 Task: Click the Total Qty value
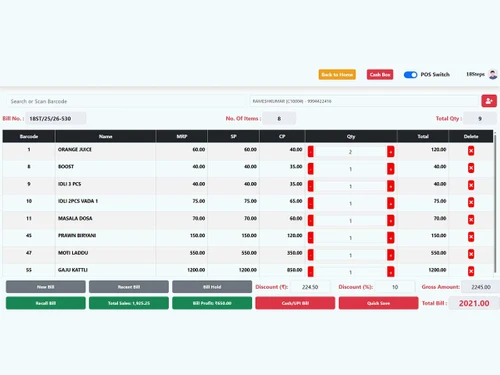[x=480, y=118]
